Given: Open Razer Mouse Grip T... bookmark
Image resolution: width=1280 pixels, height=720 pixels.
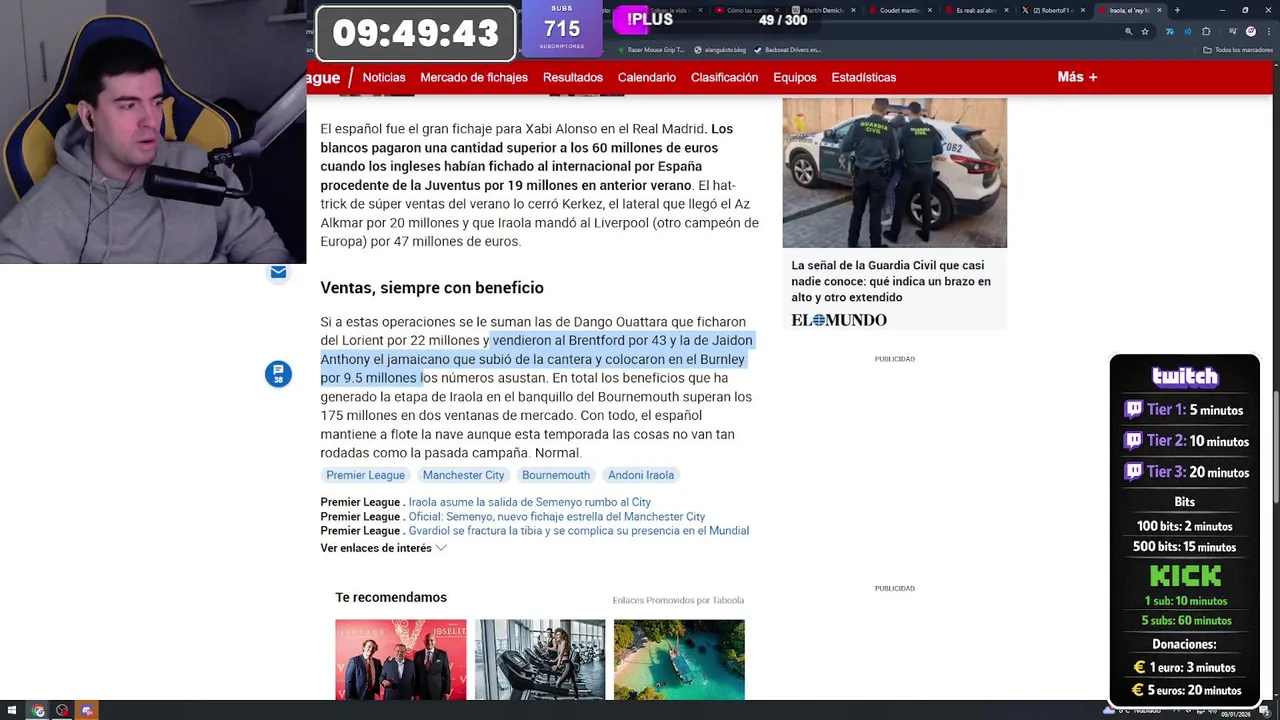Looking at the screenshot, I should 651,49.
